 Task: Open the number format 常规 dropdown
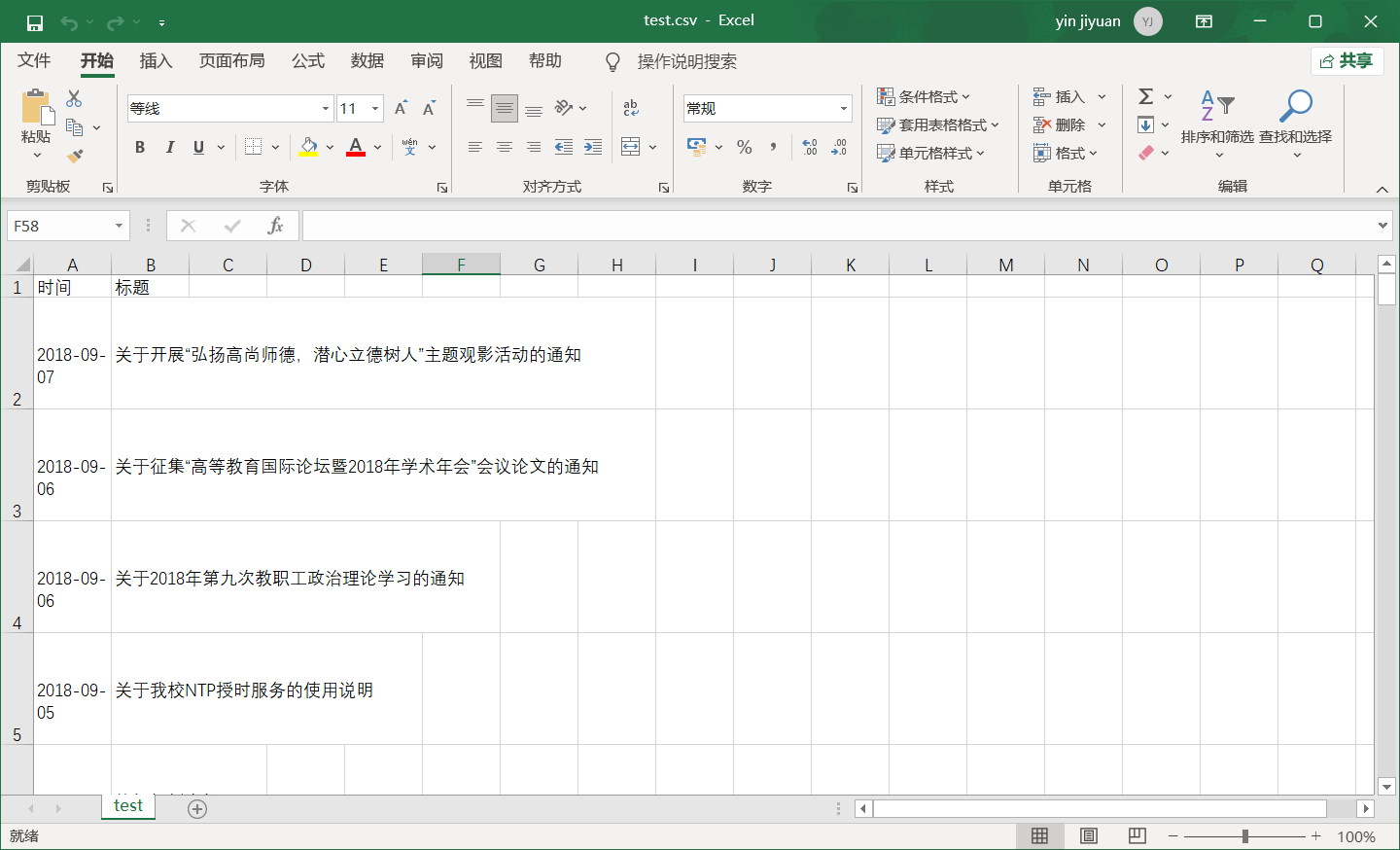point(844,108)
